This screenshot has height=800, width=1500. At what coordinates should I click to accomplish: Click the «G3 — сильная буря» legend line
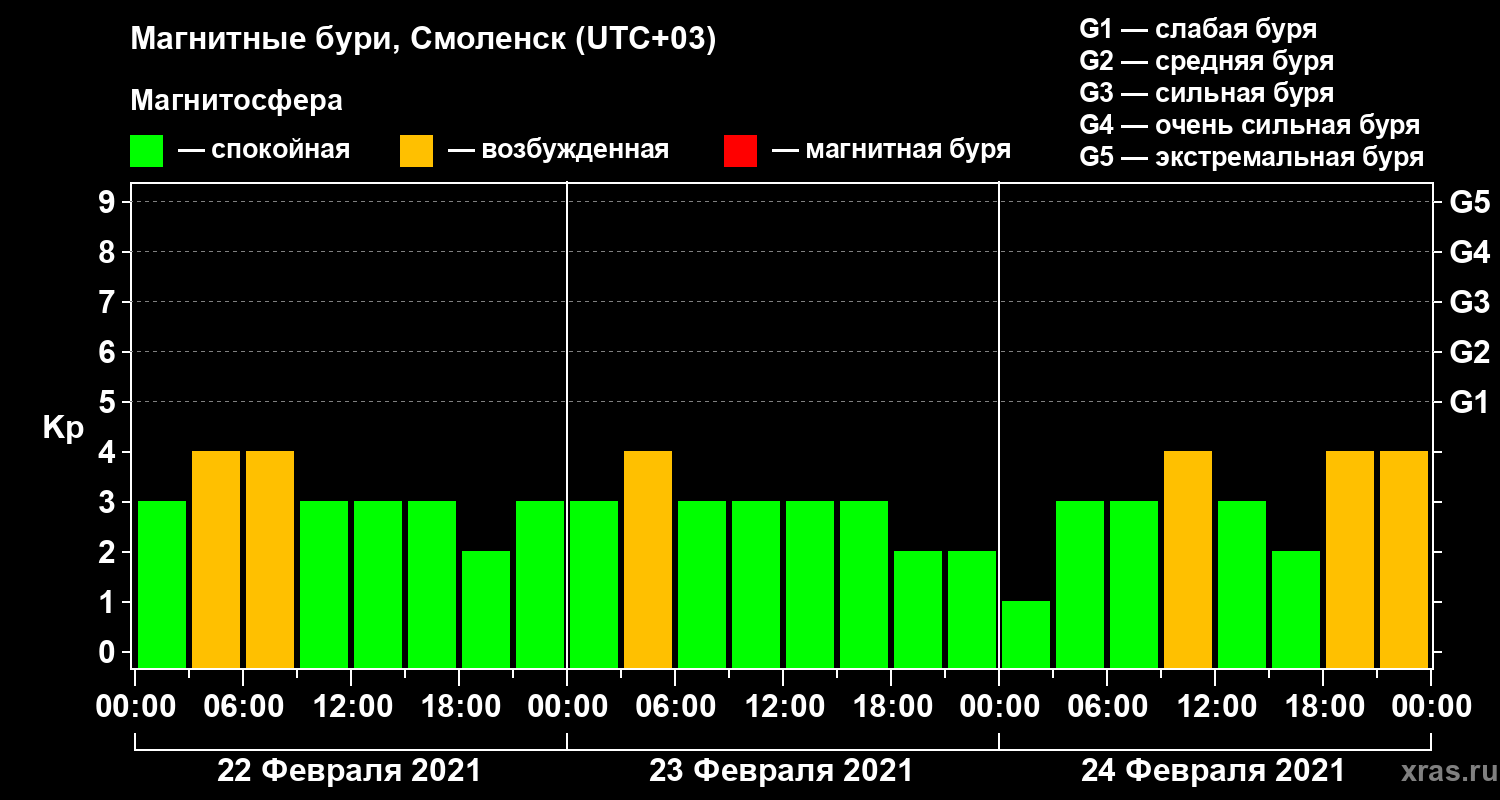(x=1206, y=92)
